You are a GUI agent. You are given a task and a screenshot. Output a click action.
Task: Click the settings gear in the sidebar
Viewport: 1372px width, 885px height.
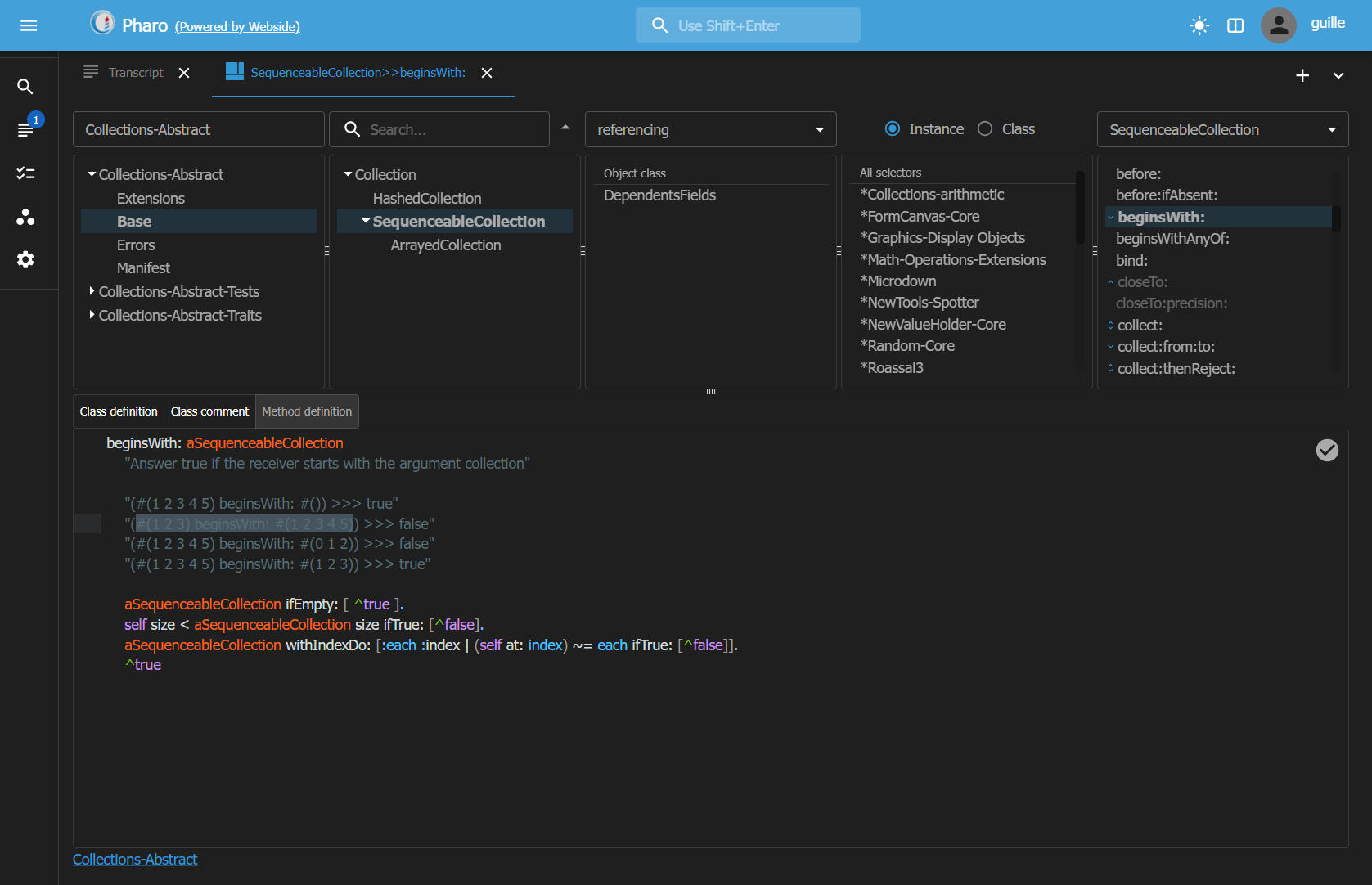(25, 259)
